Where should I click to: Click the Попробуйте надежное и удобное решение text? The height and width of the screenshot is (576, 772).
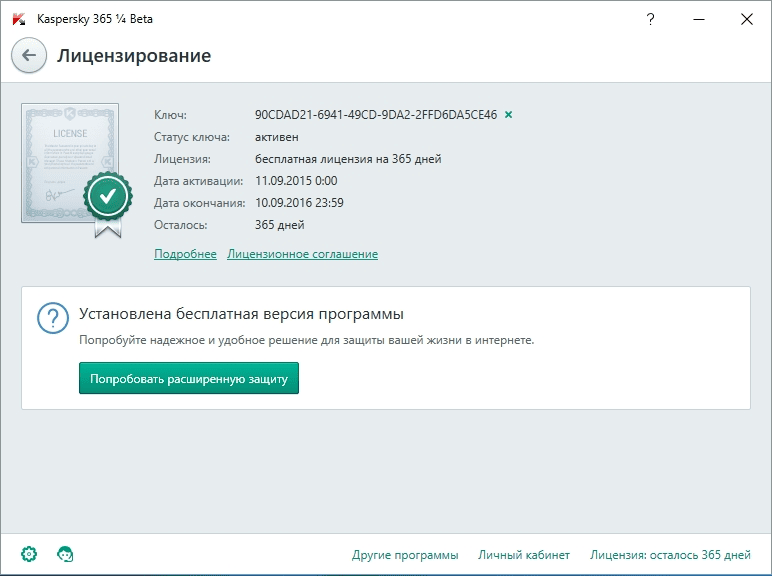pyautogui.click(x=307, y=340)
